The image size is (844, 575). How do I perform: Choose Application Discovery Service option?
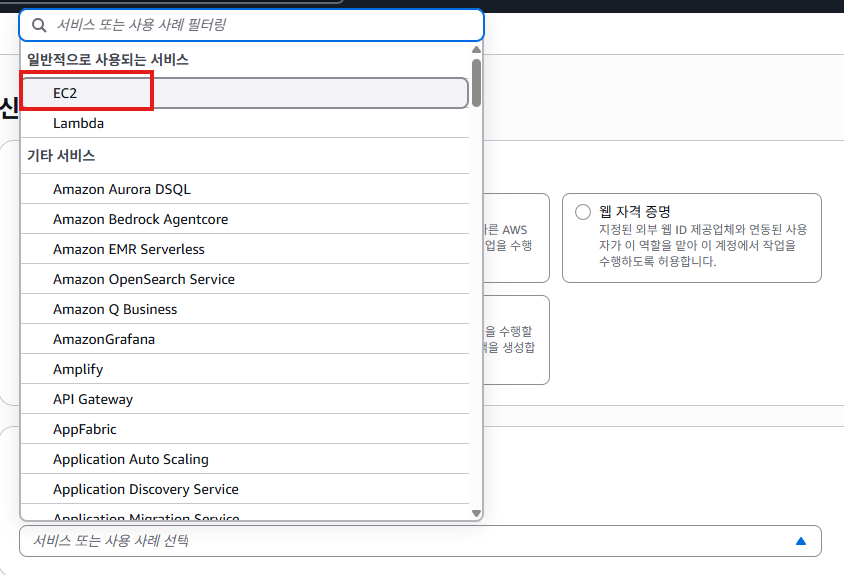[244, 489]
